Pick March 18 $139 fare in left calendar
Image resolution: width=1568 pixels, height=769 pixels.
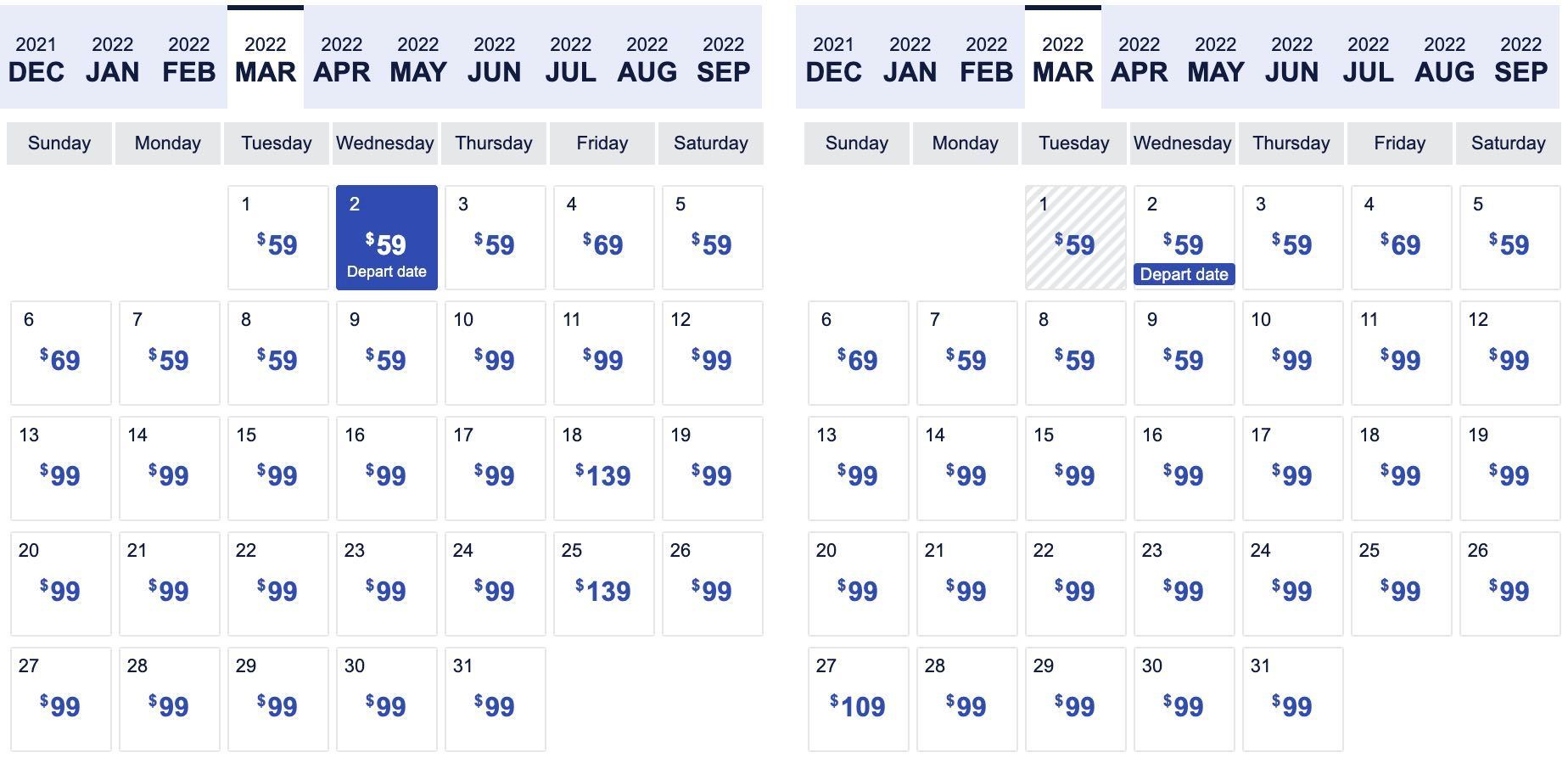pyautogui.click(x=603, y=469)
